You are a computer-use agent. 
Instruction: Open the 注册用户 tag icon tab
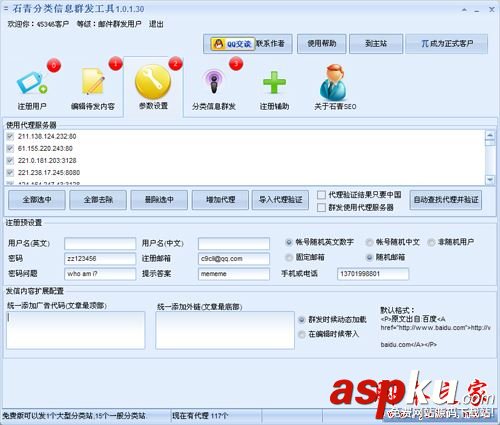tap(32, 87)
